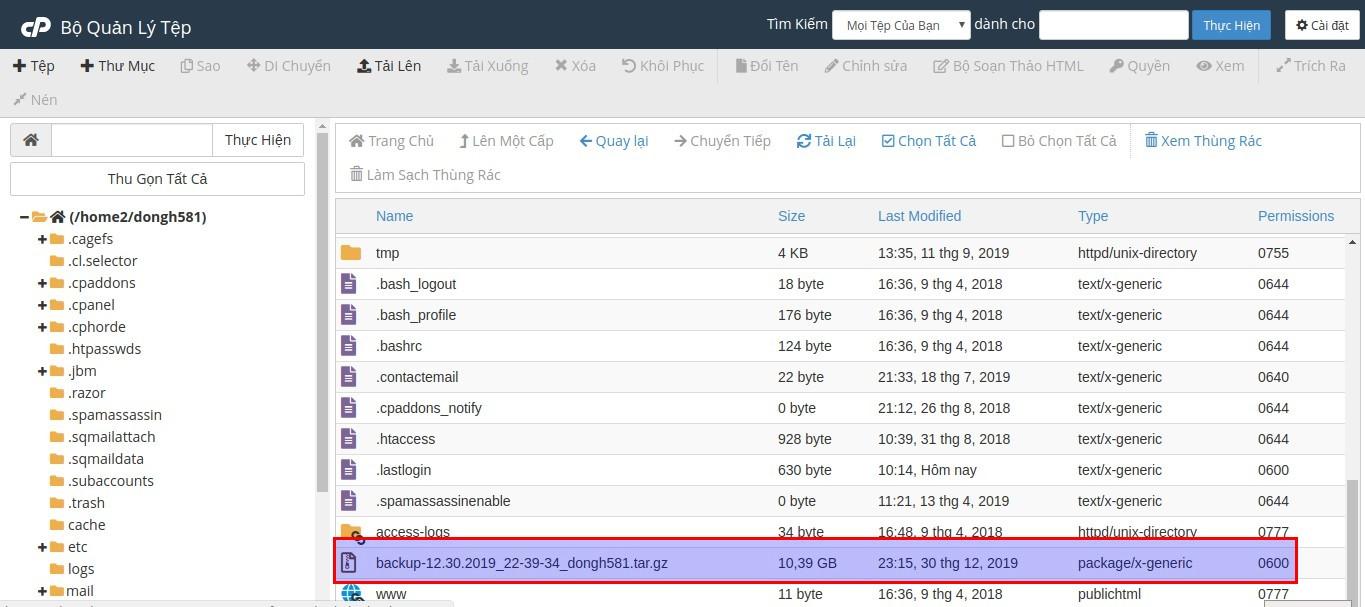Click Thu Gọn Tất Cả collapse all
Viewport: 1365px width, 607px height.
tap(157, 179)
